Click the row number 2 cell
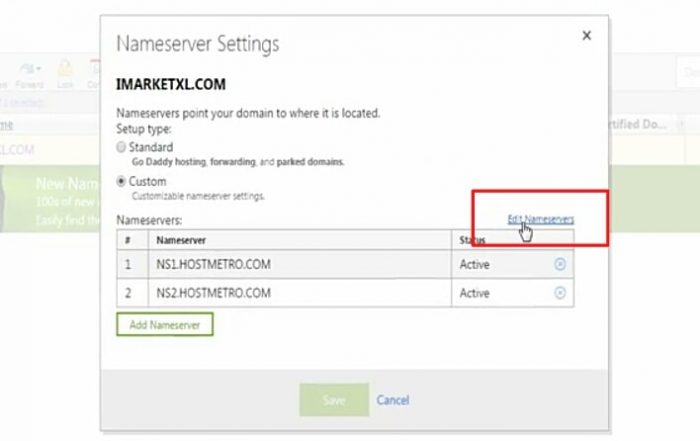Screen dimensions: 700x441 (x=133, y=293)
